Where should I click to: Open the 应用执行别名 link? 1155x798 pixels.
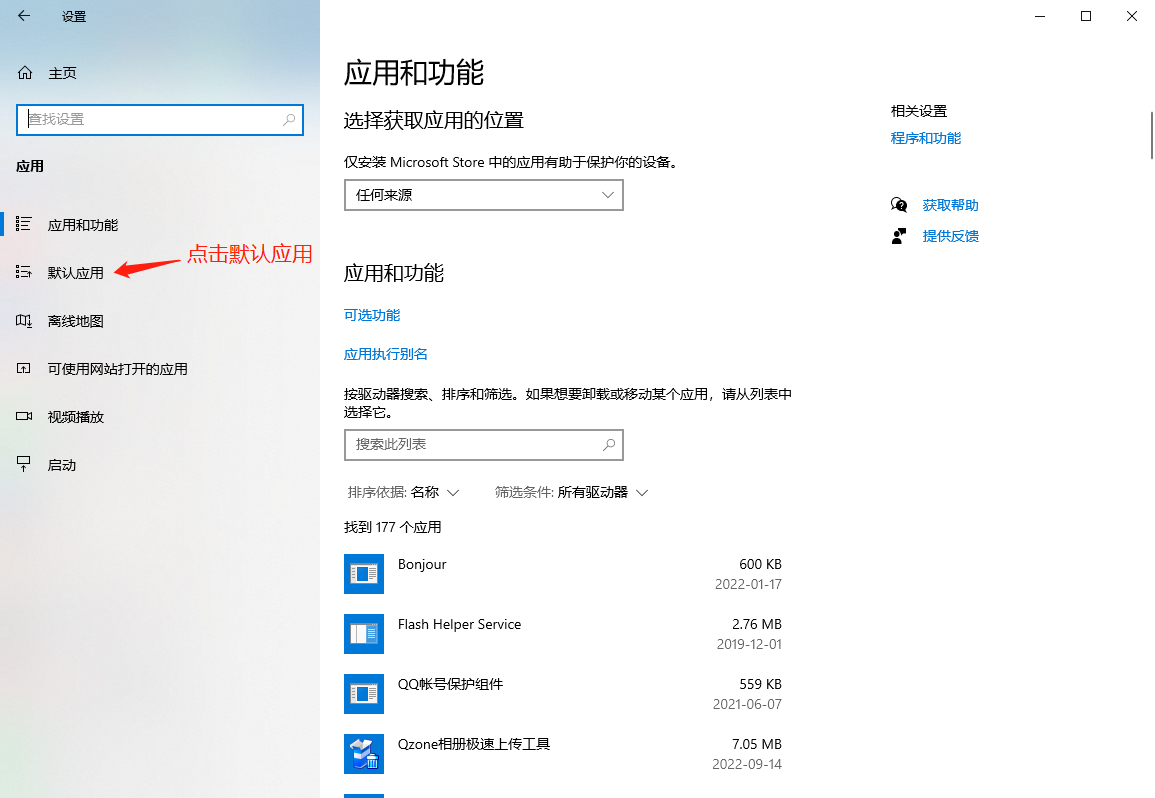coord(386,354)
